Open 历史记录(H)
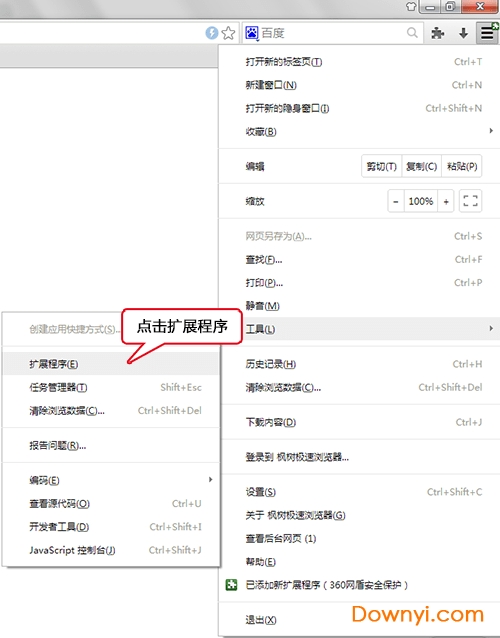Screen dimensions: 500x638 (360, 364)
